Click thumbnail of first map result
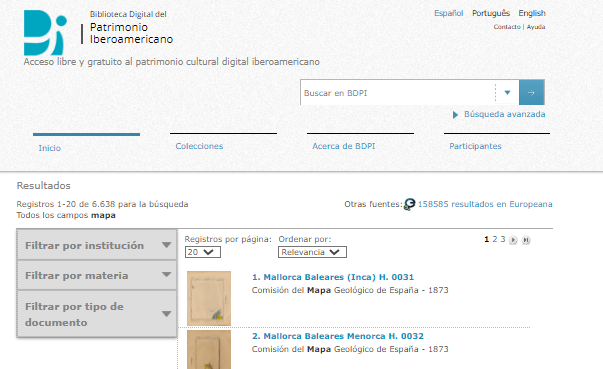Screen dimensions: 603x369 (x=209, y=298)
